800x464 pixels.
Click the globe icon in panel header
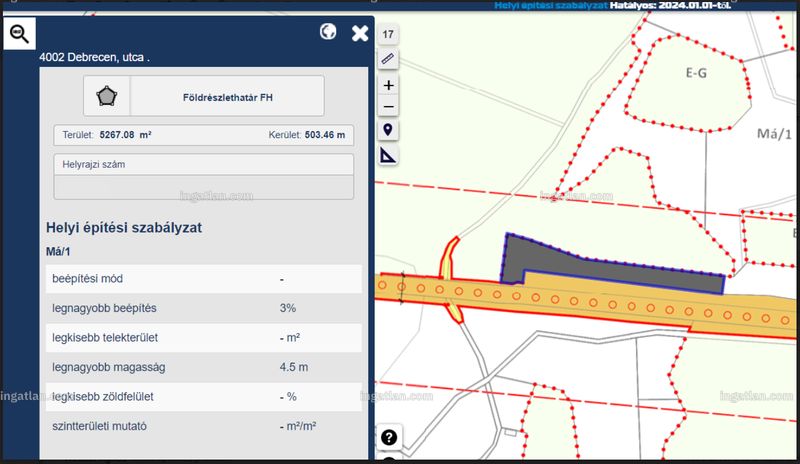(x=328, y=32)
